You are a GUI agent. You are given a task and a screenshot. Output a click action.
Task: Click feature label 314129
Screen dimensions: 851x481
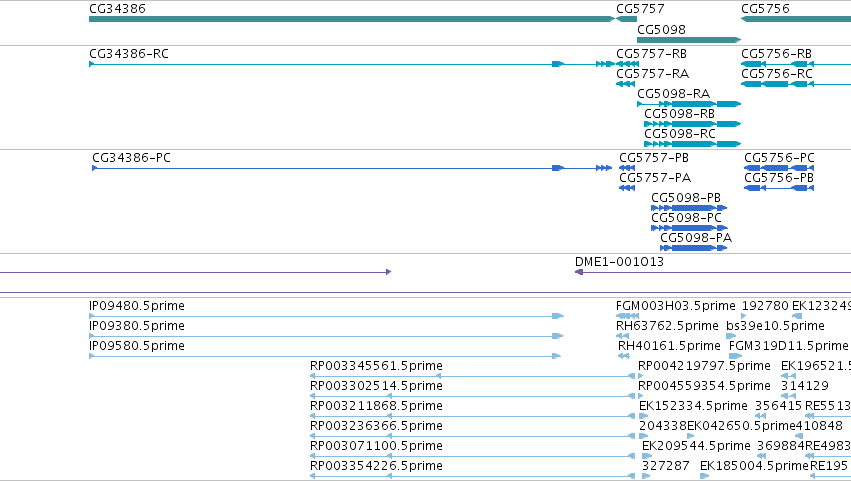coord(804,386)
